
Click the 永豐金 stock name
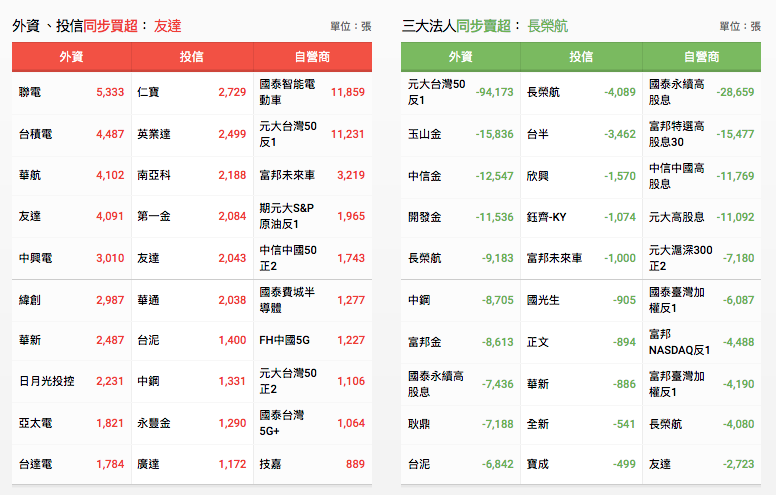[154, 423]
